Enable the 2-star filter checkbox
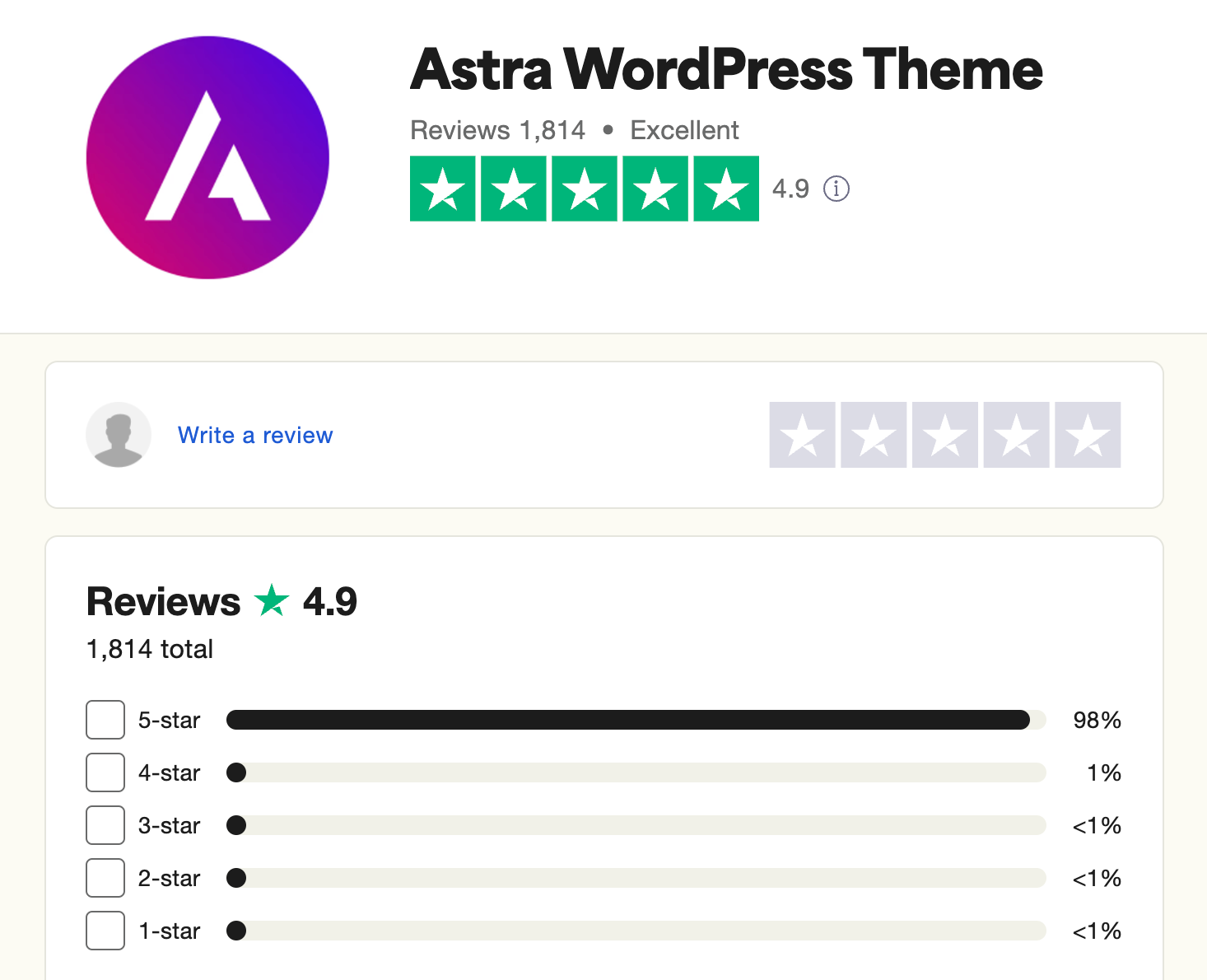Viewport: 1207px width, 980px height. [105, 878]
